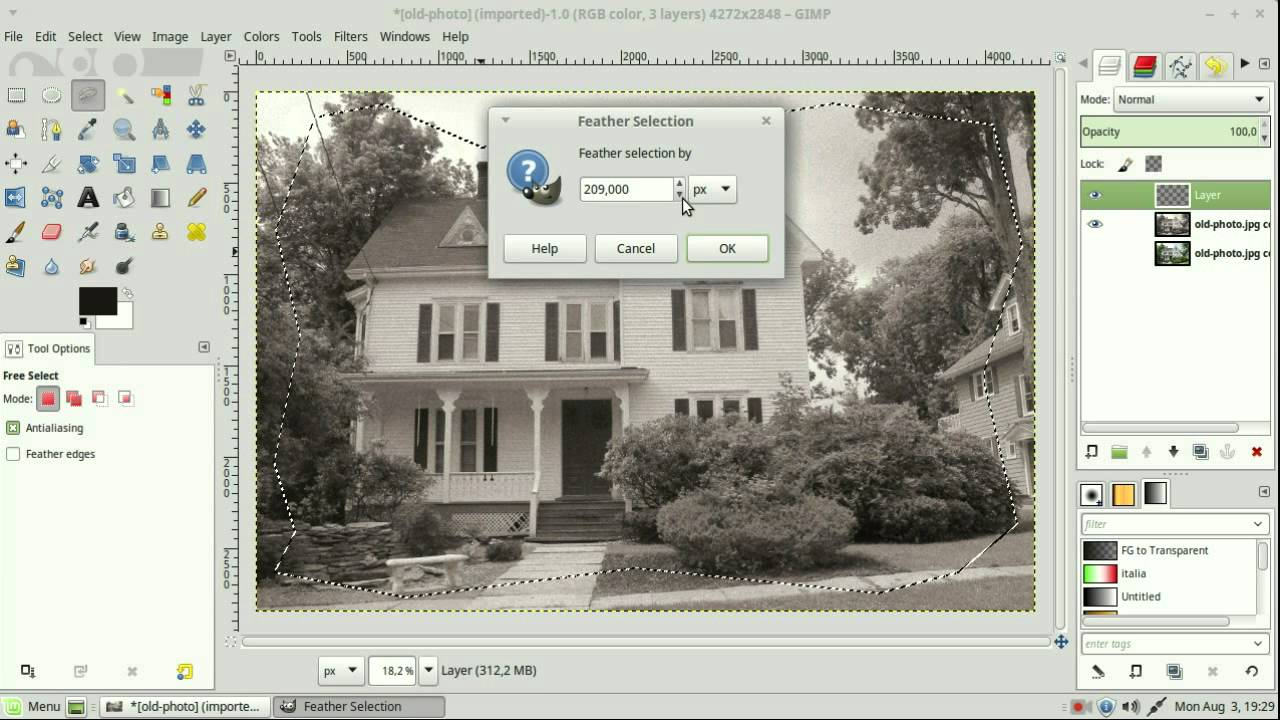The image size is (1280, 720).
Task: Open the Filters menu
Action: click(x=350, y=36)
